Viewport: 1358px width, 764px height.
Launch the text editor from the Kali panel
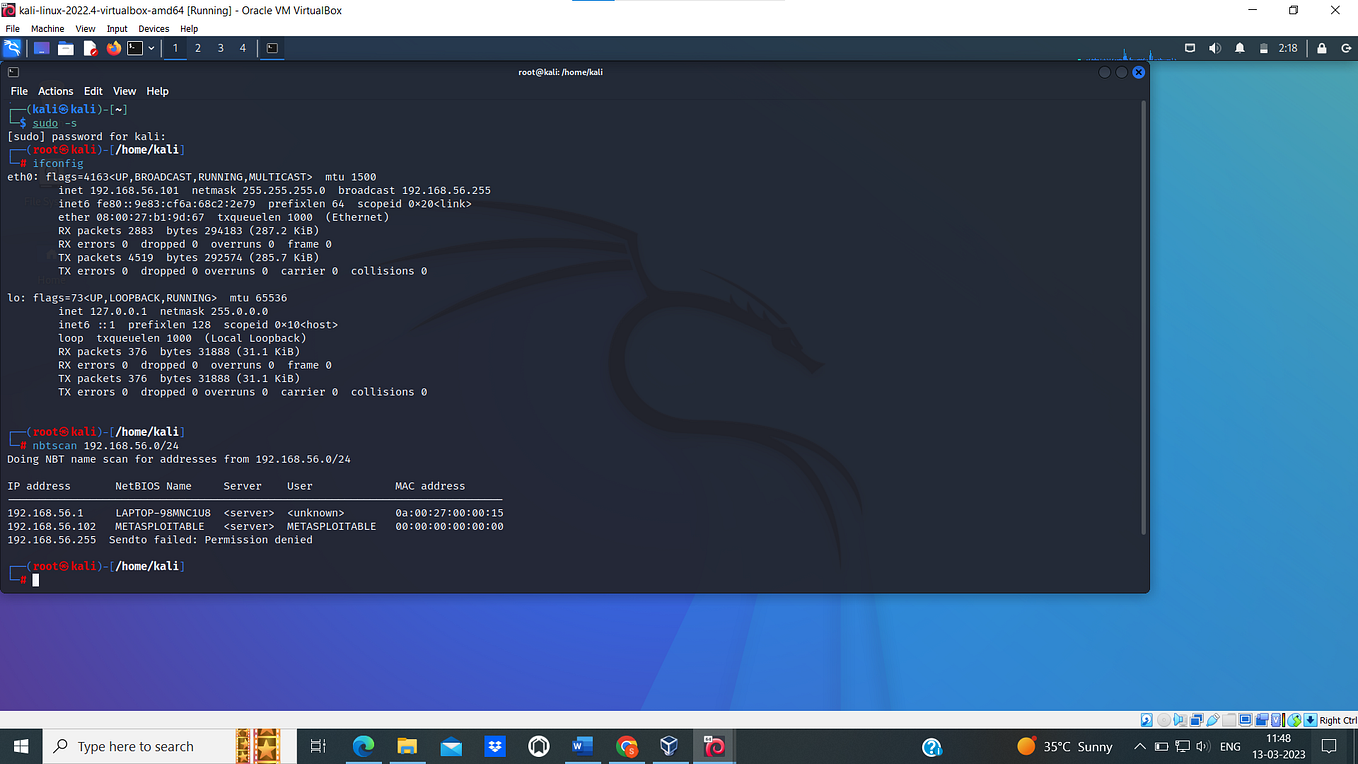tap(90, 48)
